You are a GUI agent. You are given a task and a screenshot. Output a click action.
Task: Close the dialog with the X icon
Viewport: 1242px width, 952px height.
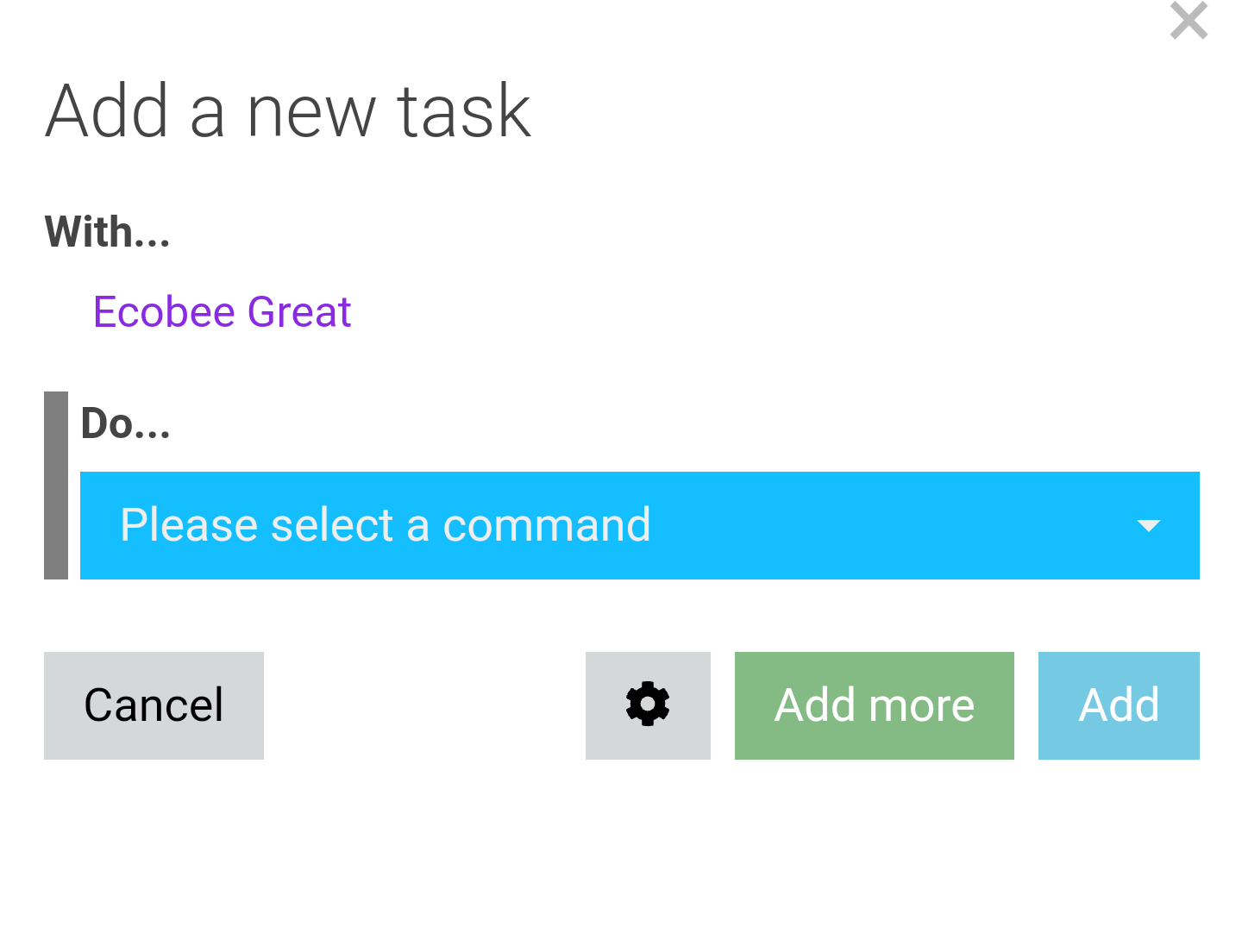pos(1189,20)
